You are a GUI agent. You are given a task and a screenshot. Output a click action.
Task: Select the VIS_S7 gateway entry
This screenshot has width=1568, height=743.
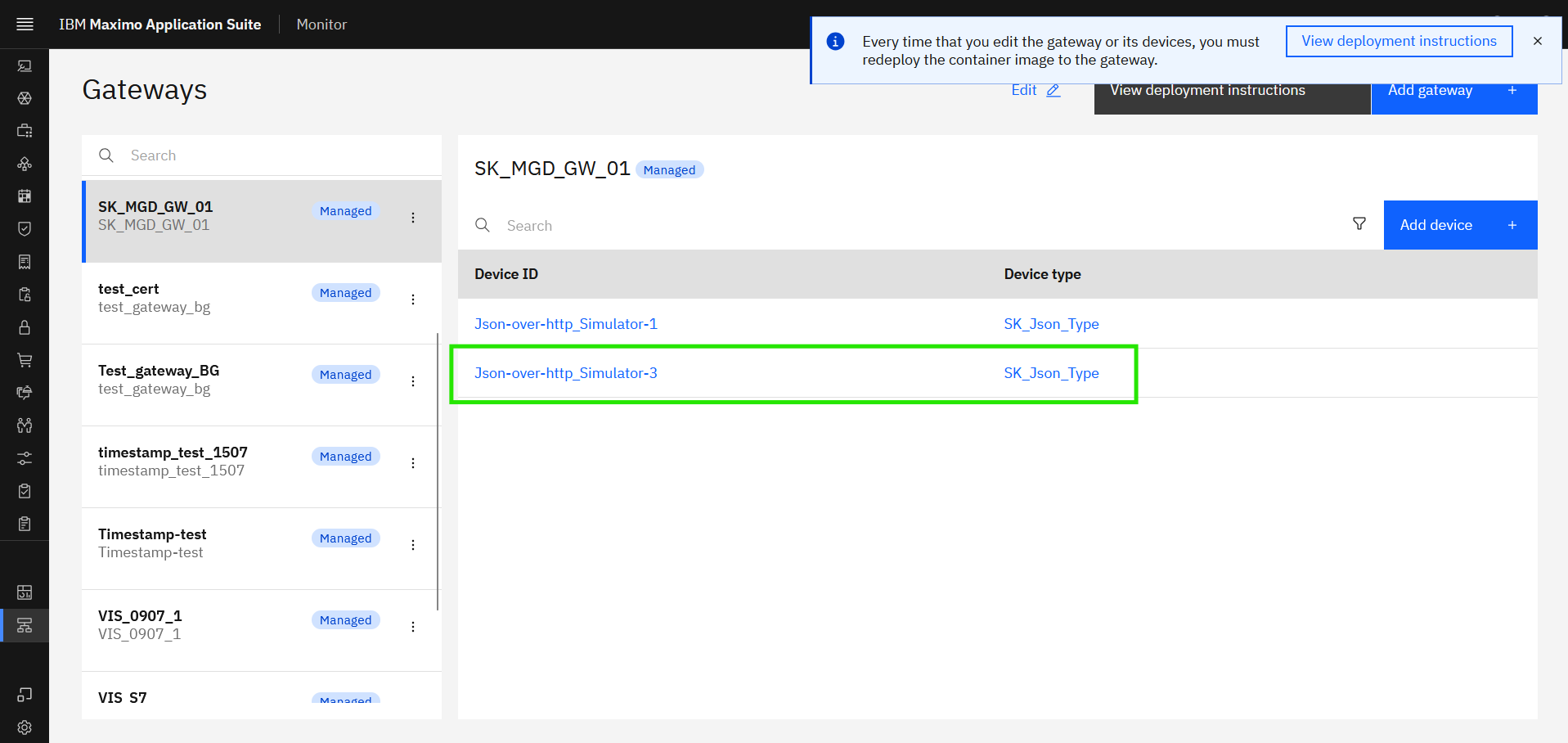click(x=262, y=696)
